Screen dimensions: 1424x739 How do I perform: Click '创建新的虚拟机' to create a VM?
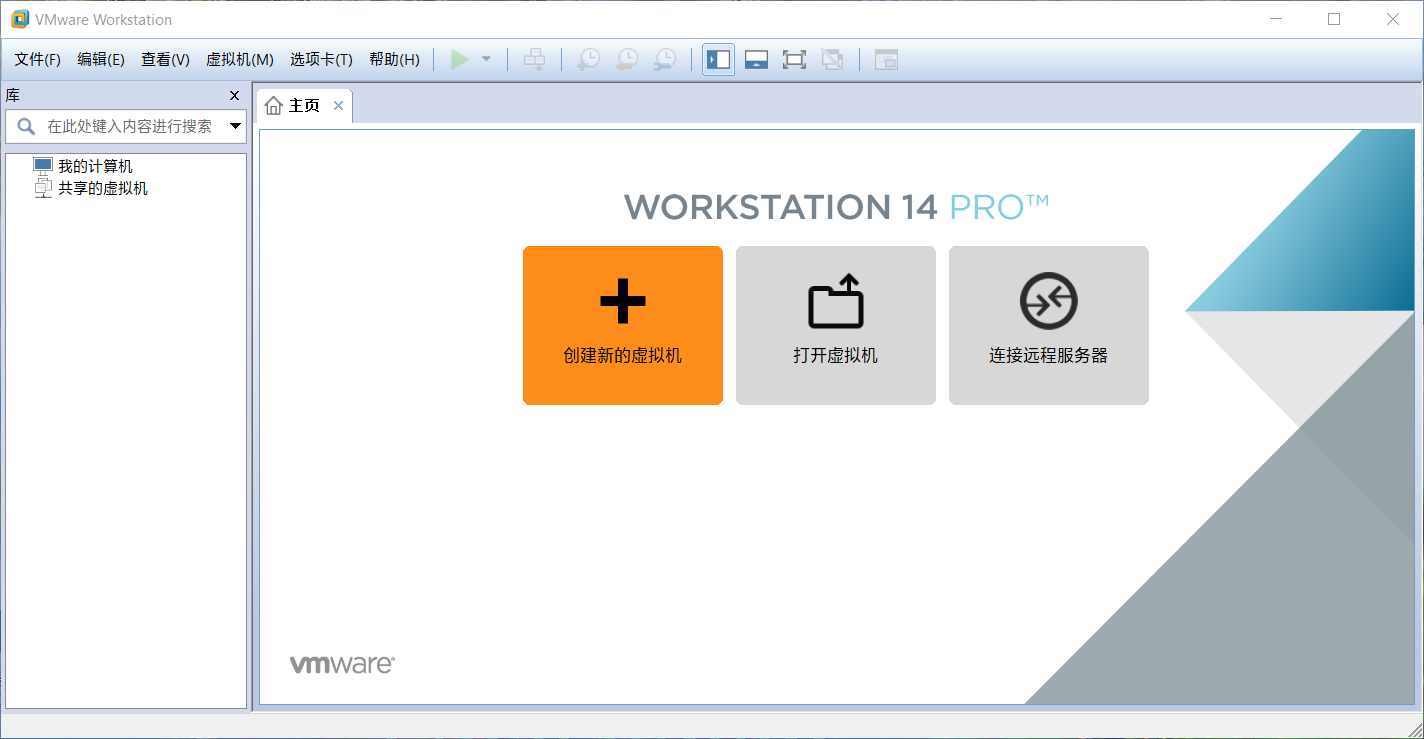pyautogui.click(x=622, y=325)
